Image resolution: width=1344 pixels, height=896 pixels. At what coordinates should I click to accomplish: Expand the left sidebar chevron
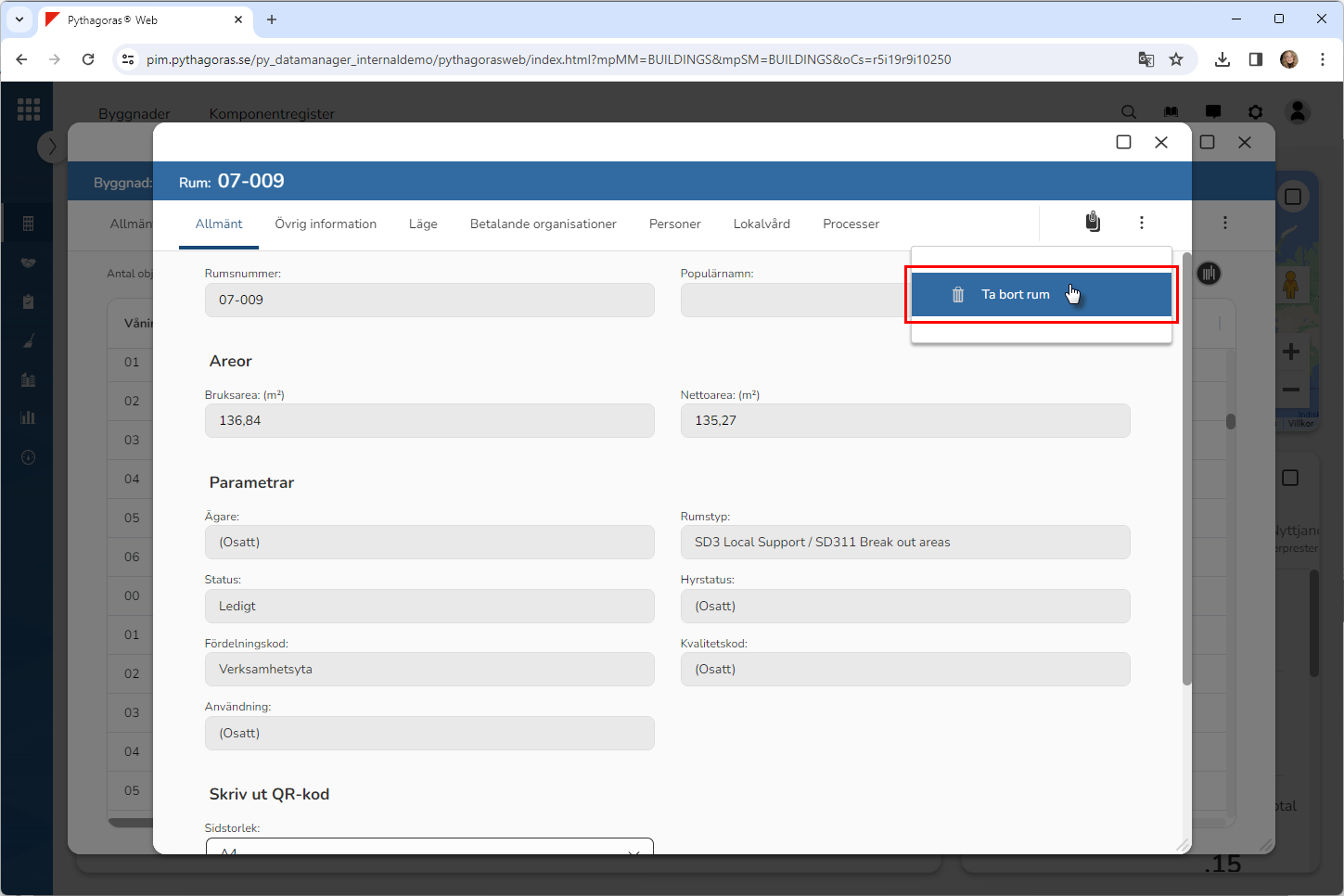(52, 147)
